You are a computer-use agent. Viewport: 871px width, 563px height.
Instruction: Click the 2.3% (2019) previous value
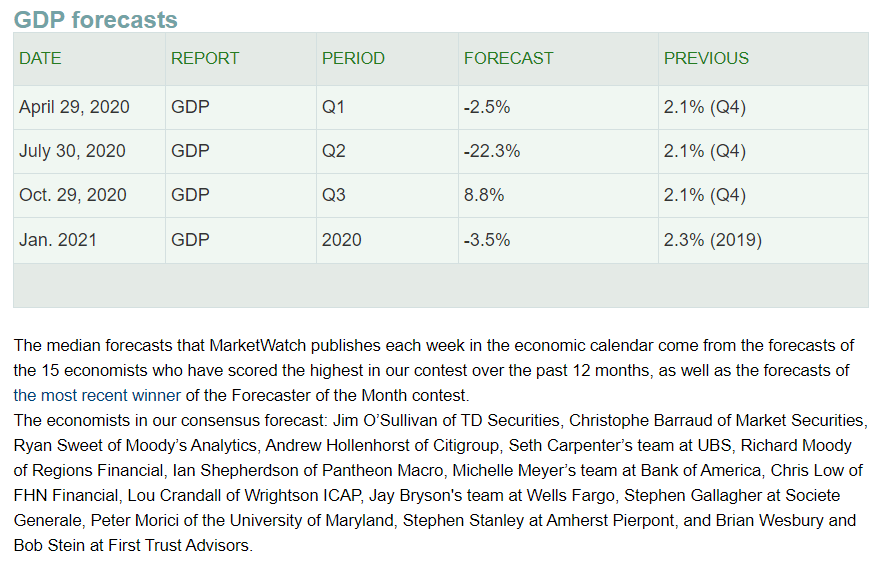(713, 240)
